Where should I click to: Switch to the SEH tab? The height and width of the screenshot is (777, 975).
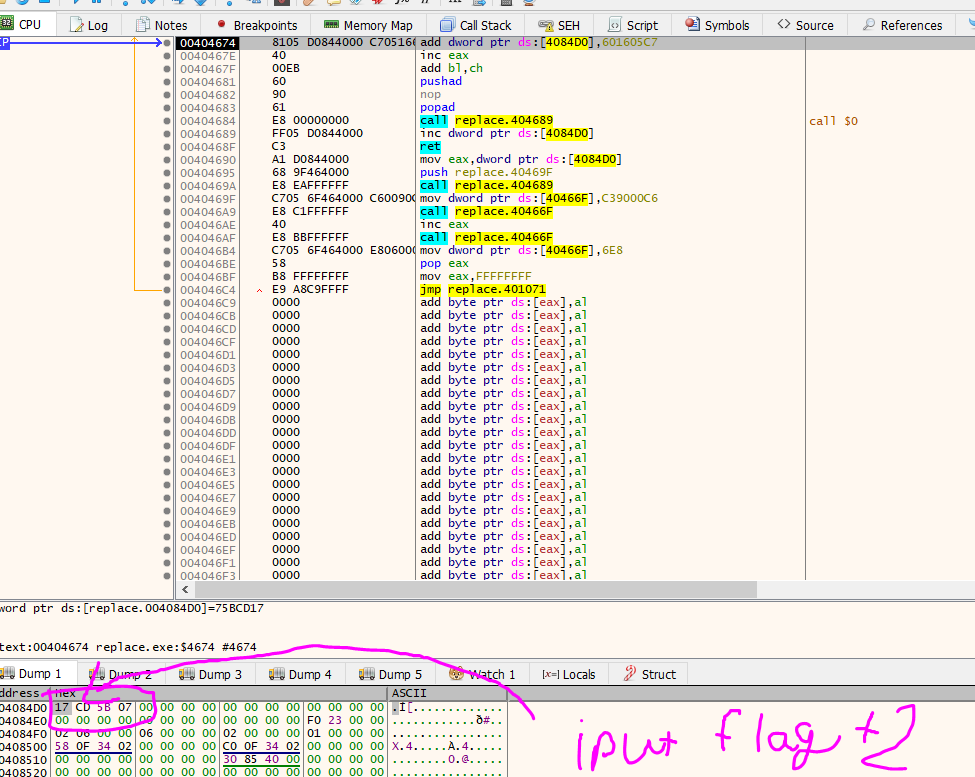(x=559, y=25)
